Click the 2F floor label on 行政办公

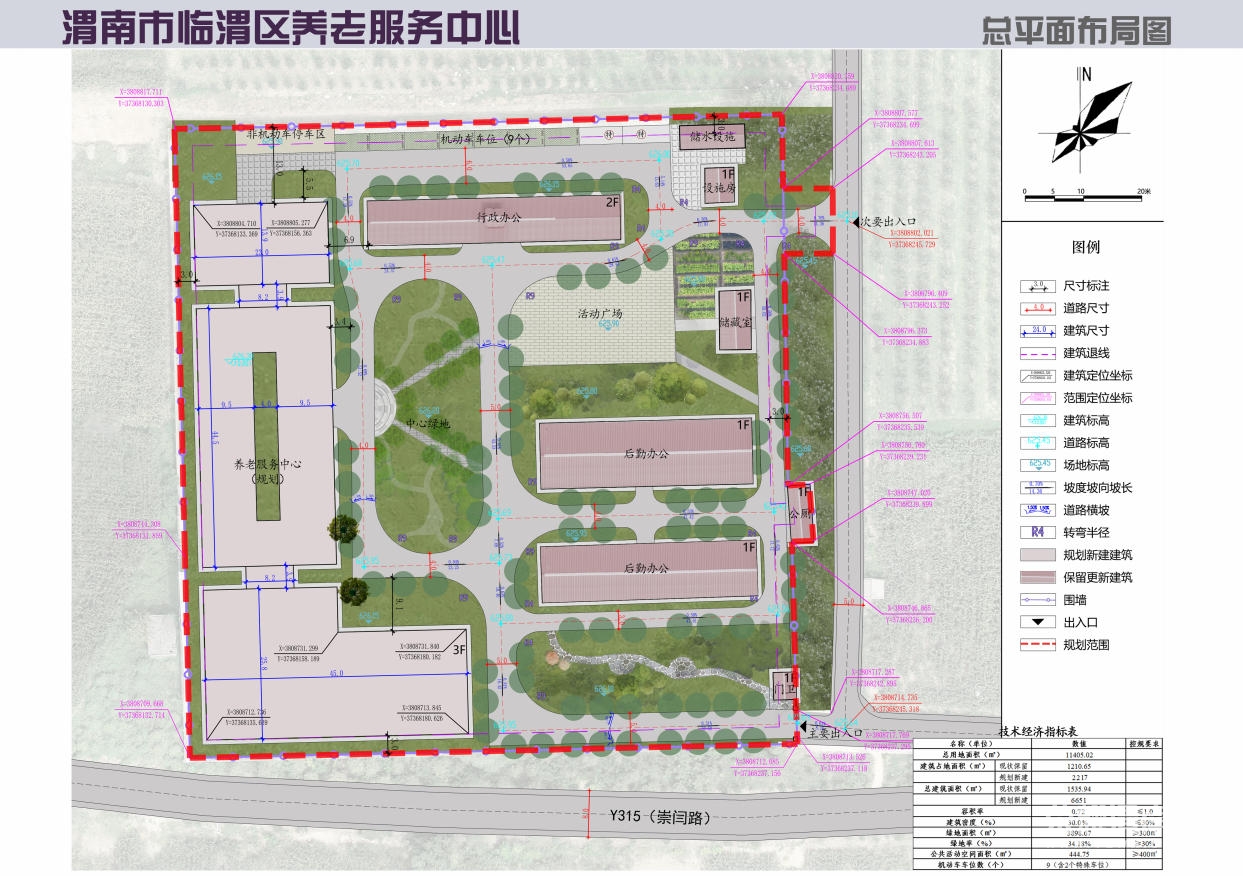(x=613, y=204)
